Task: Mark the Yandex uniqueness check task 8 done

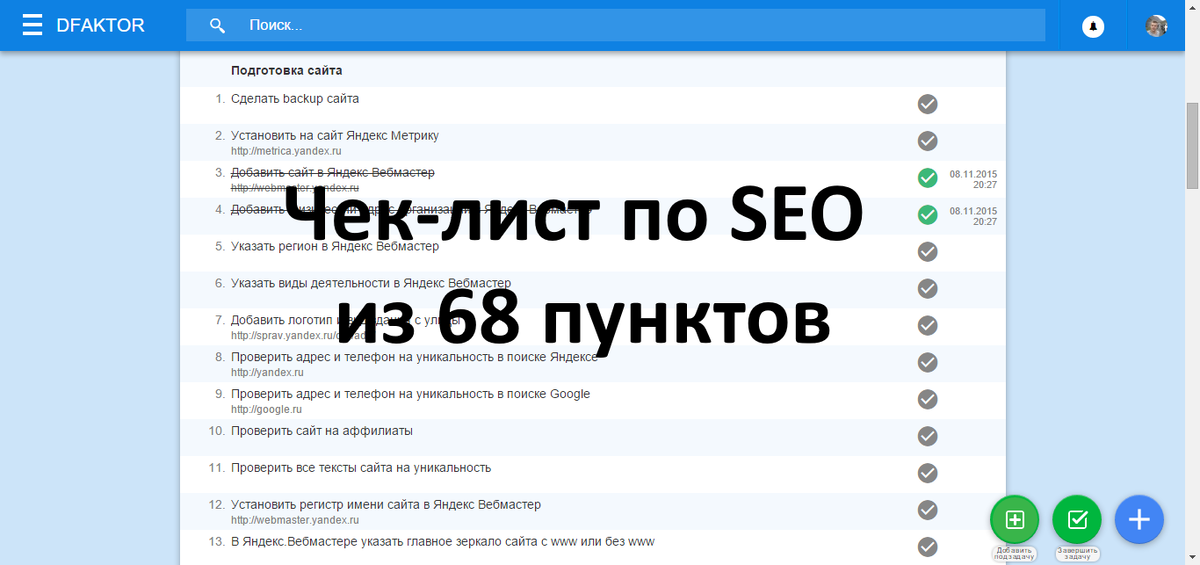Action: tap(927, 362)
